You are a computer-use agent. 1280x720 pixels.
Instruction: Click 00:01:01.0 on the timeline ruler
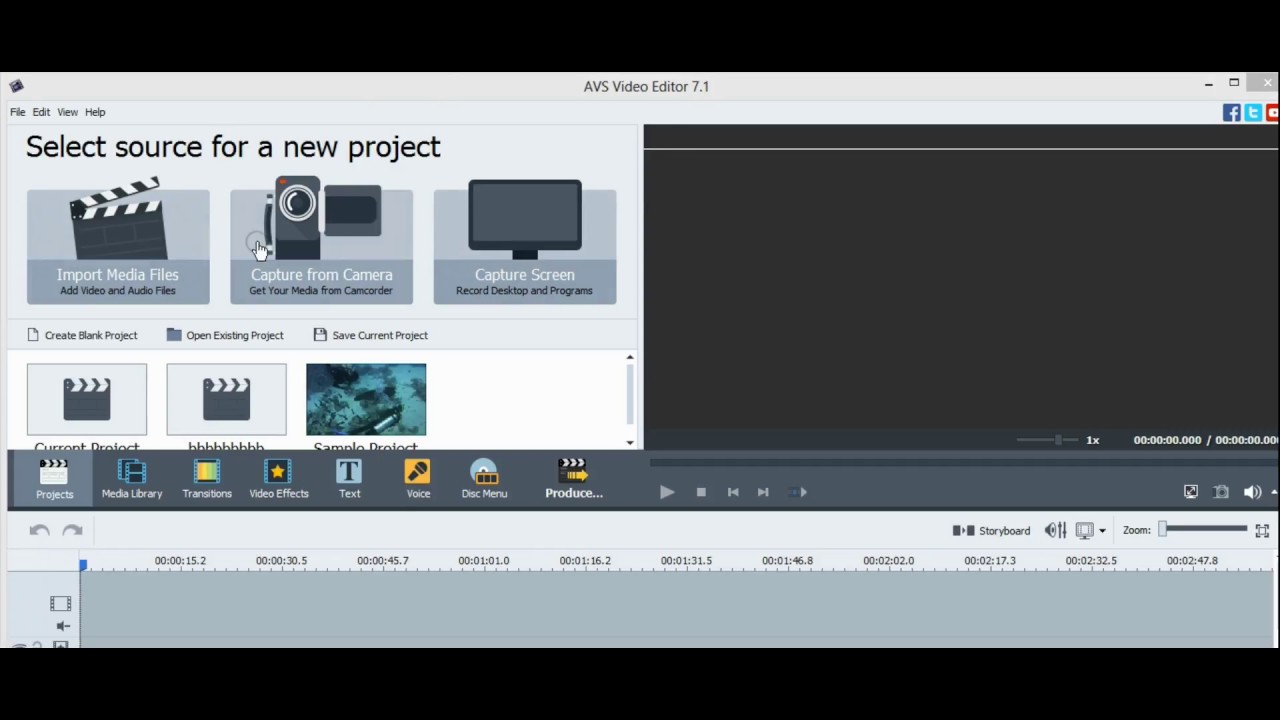coord(484,561)
